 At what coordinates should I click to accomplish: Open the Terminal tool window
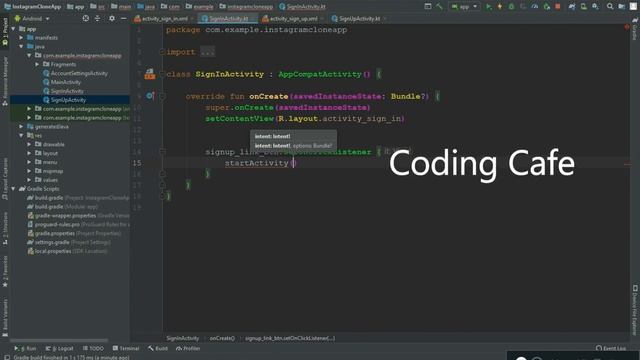click(x=126, y=348)
